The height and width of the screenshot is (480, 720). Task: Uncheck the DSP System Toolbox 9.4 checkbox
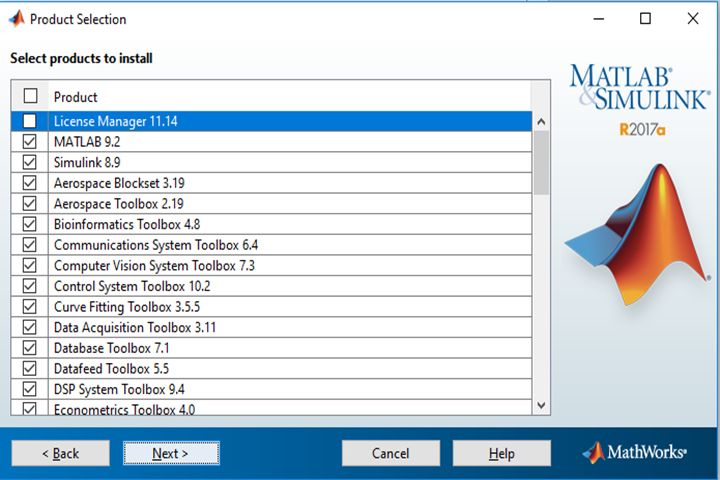29,389
